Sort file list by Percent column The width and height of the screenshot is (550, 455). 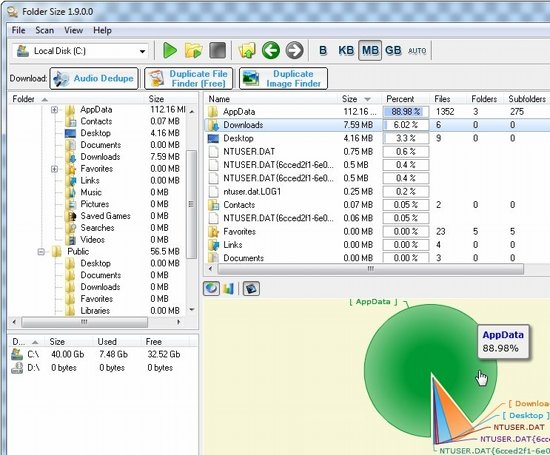point(405,99)
